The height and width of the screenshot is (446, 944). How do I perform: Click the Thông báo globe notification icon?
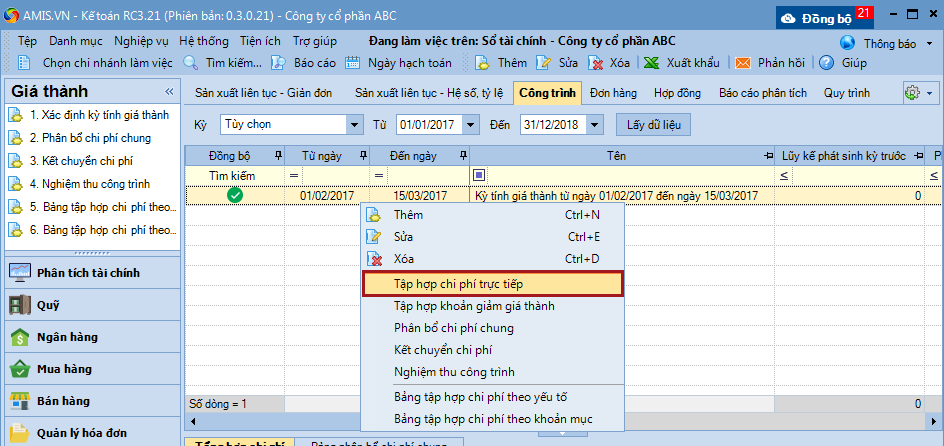click(x=848, y=43)
